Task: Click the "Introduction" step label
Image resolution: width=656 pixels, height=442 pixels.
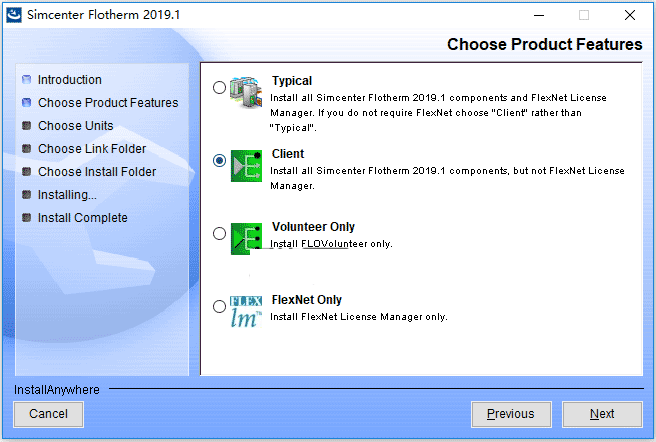Action: [70, 80]
